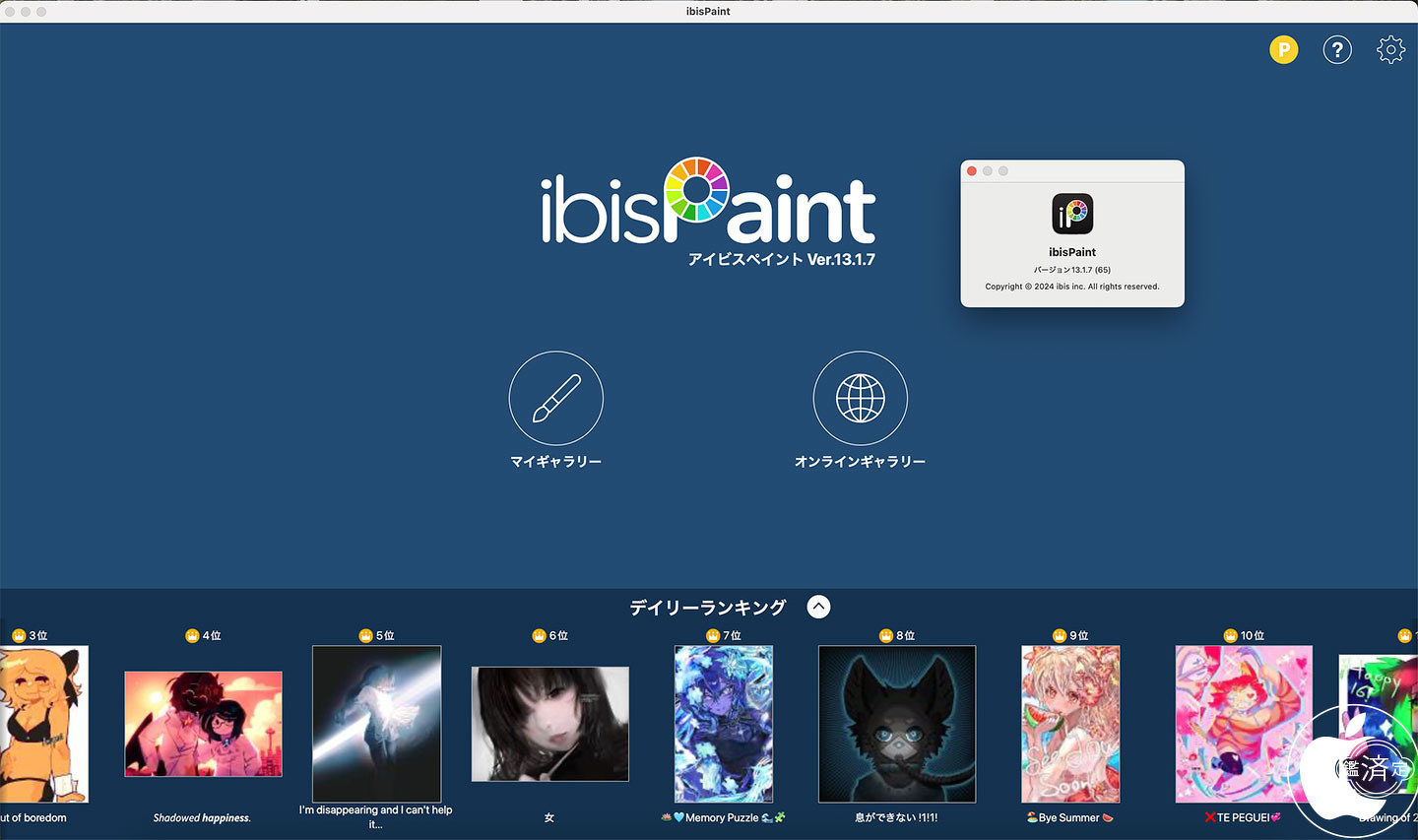
Task: Open settings via the gear icon
Action: [x=1390, y=49]
